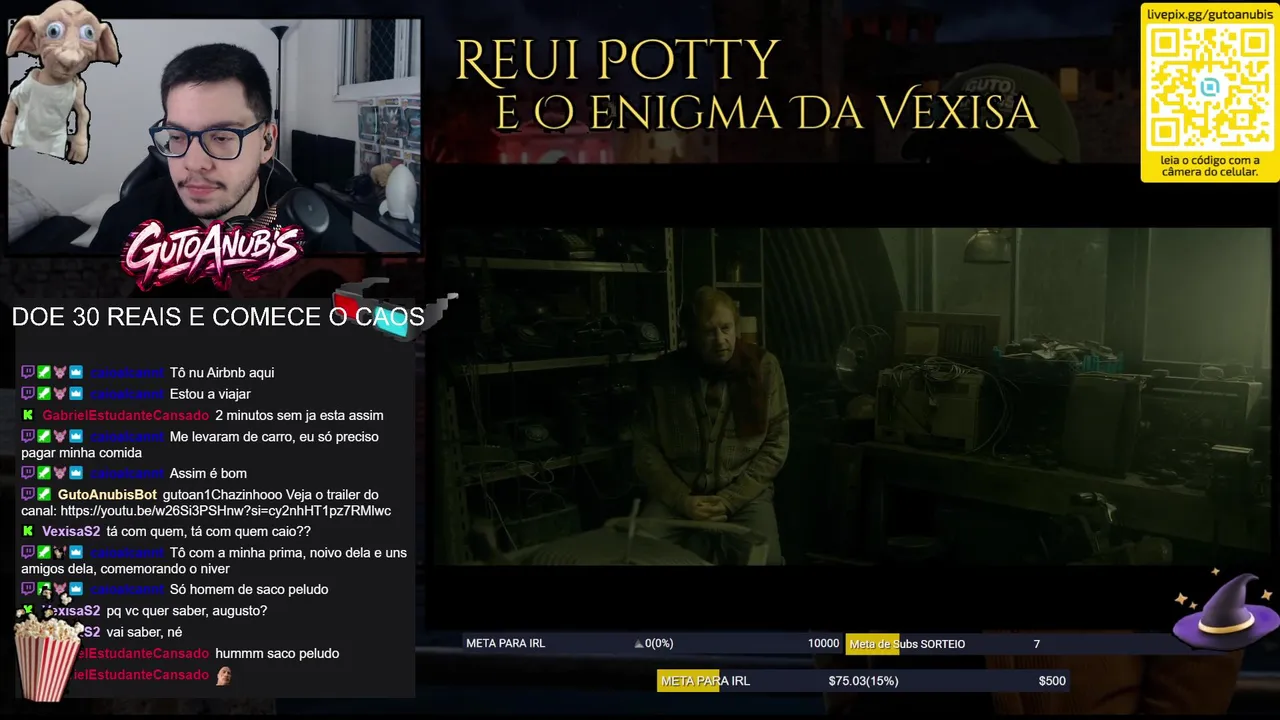Image resolution: width=1280 pixels, height=720 pixels.
Task: Click purple badge in 'Tô nu Airbnb aqui' row
Action: (x=28, y=372)
